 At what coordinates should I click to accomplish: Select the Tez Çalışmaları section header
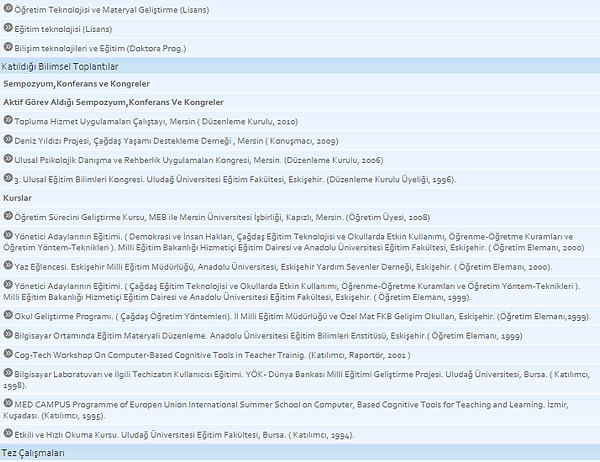coord(300,453)
